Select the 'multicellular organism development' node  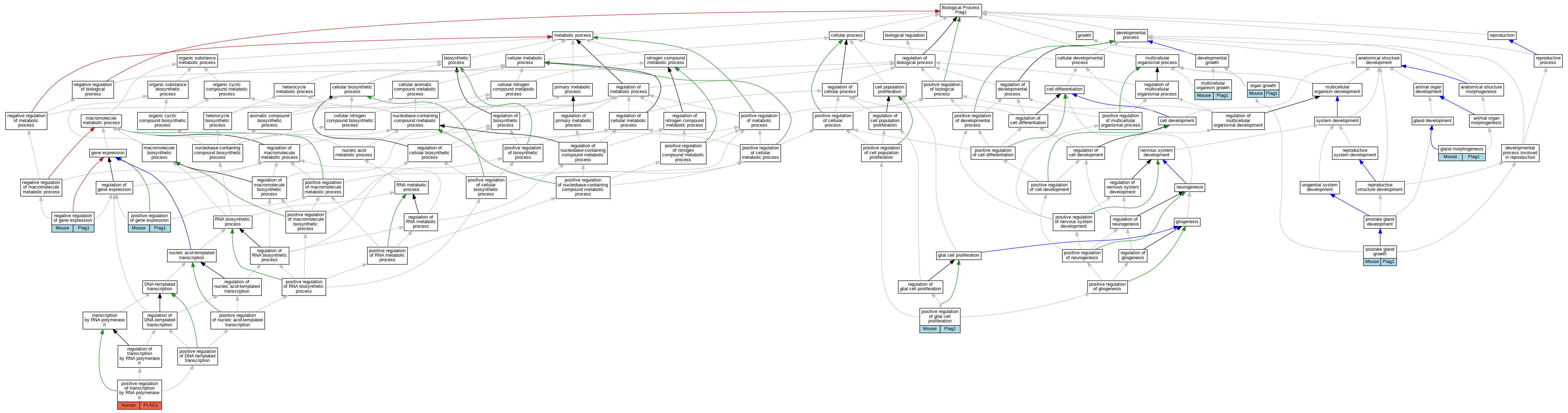1337,90
